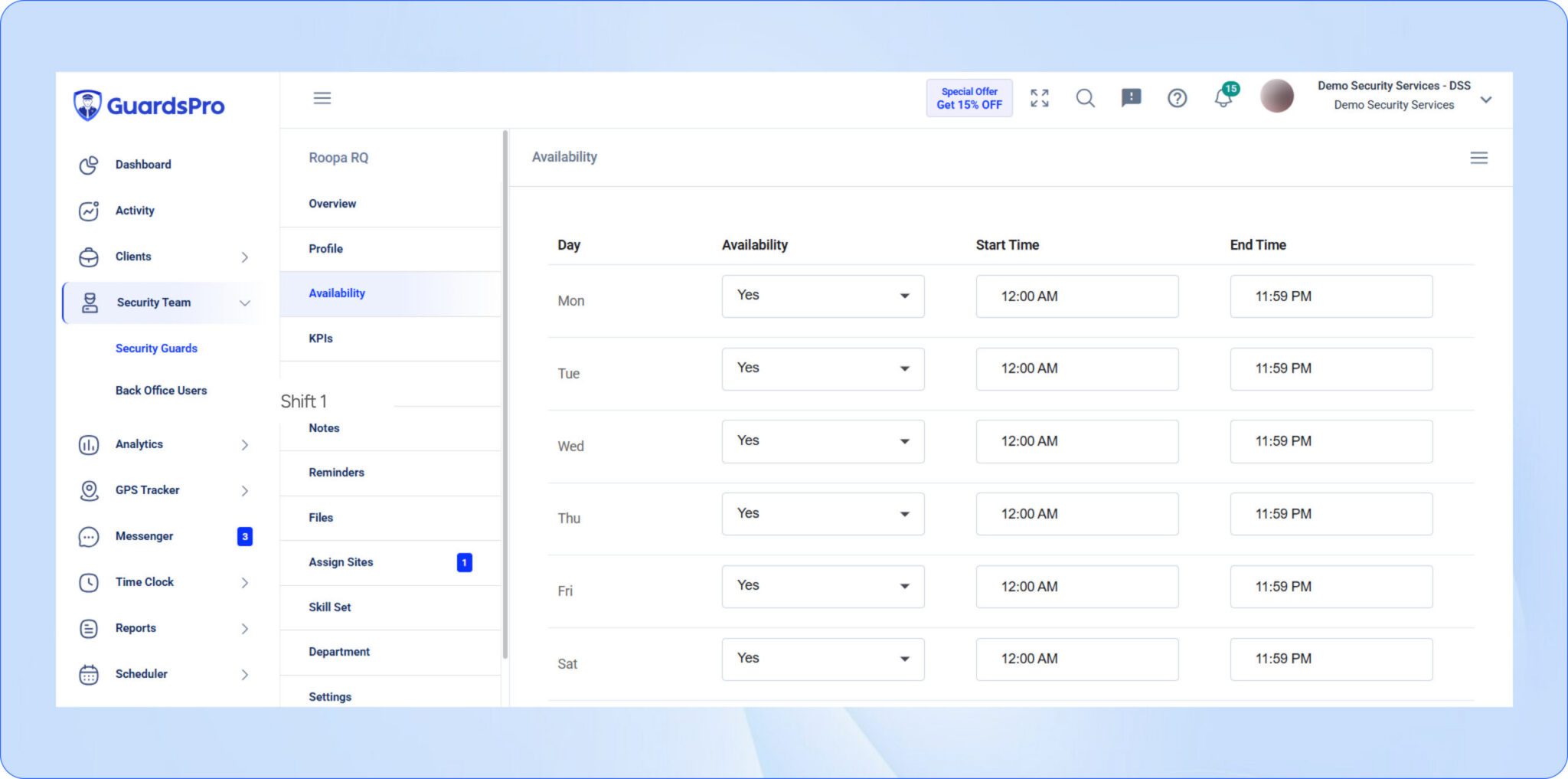Click the Dashboard menu label
Image resolution: width=1568 pixels, height=779 pixels.
143,165
